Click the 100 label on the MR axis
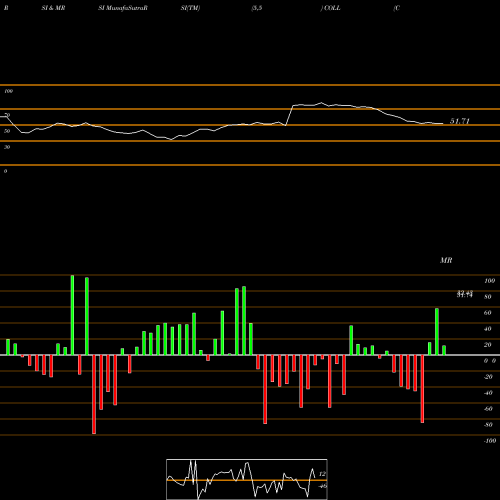Screen dimensions: 500x500 pyautogui.click(x=490, y=281)
